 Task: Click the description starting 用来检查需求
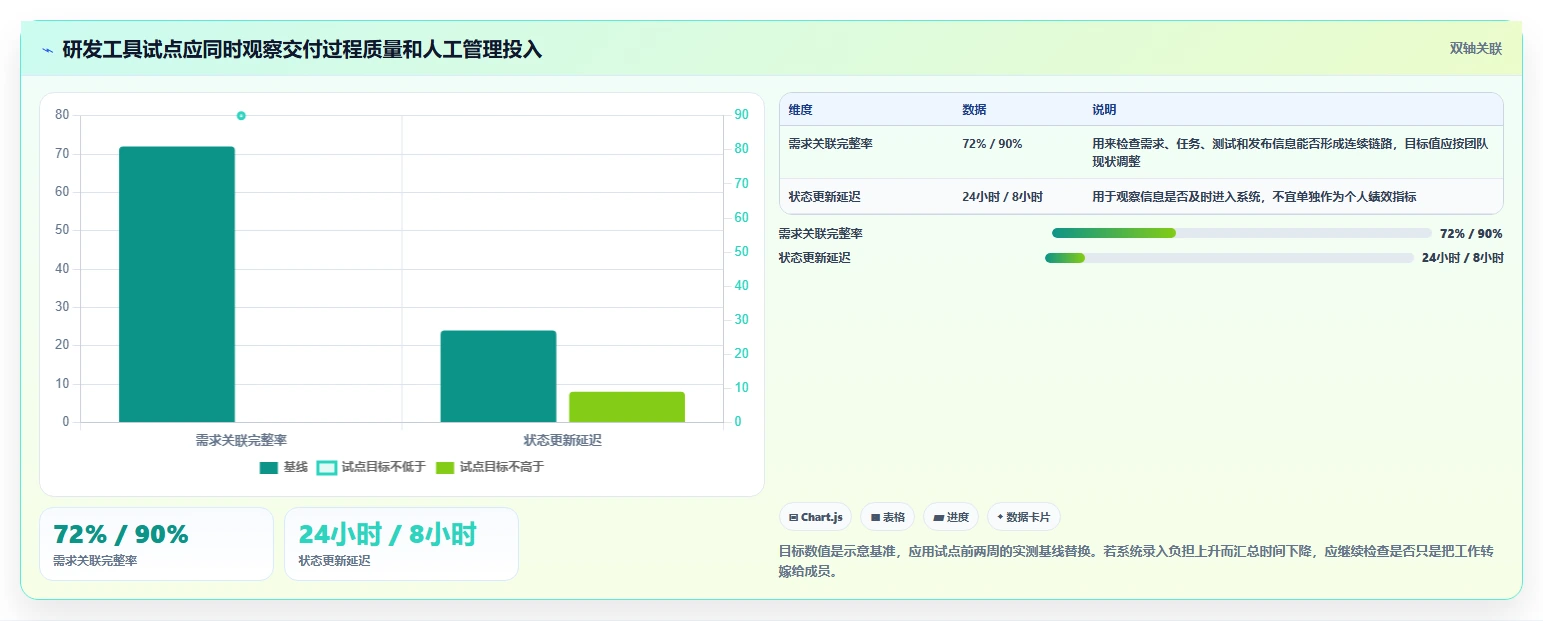(1292, 152)
